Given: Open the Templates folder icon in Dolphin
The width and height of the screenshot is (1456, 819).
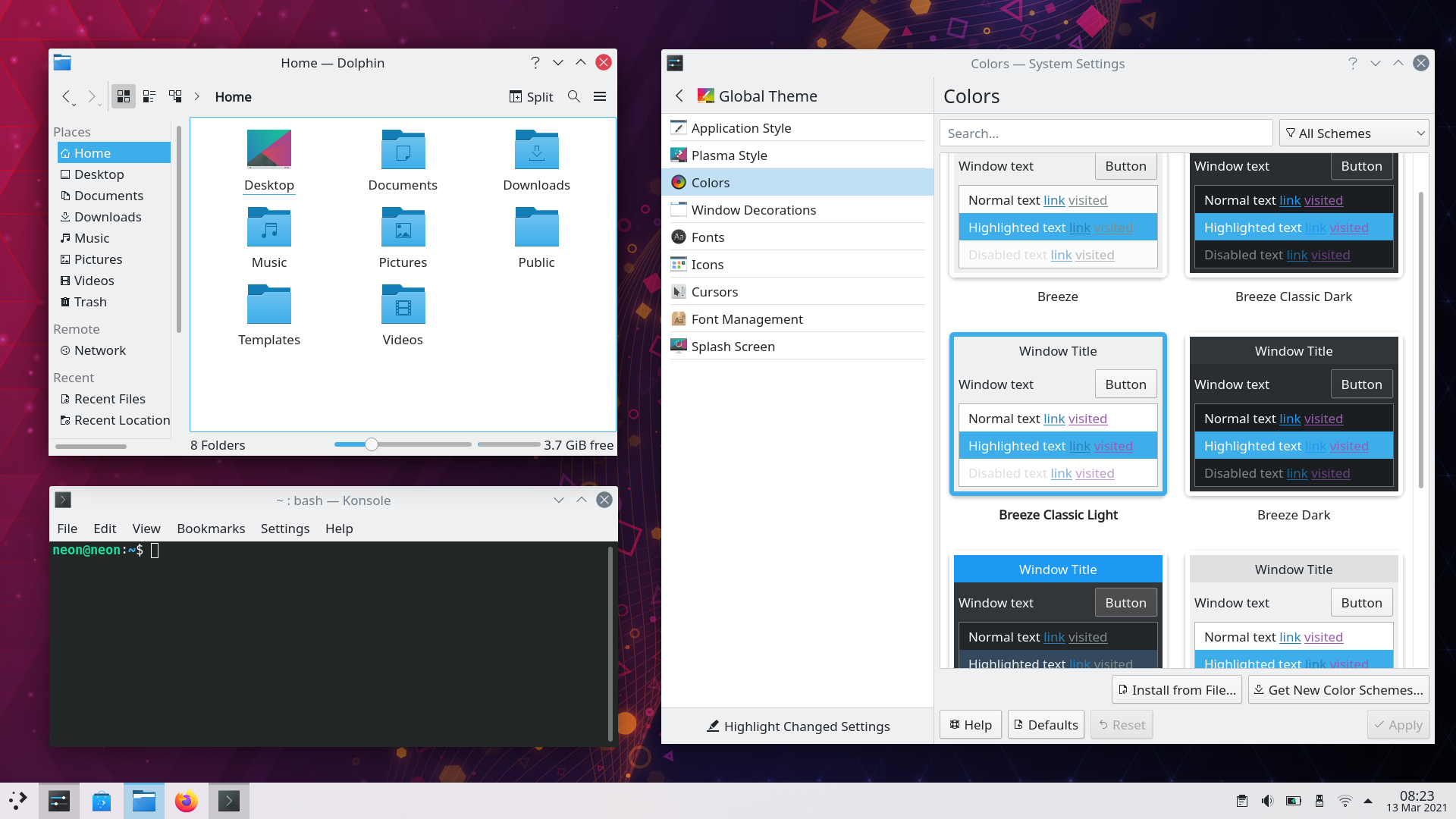Looking at the screenshot, I should click(x=269, y=303).
